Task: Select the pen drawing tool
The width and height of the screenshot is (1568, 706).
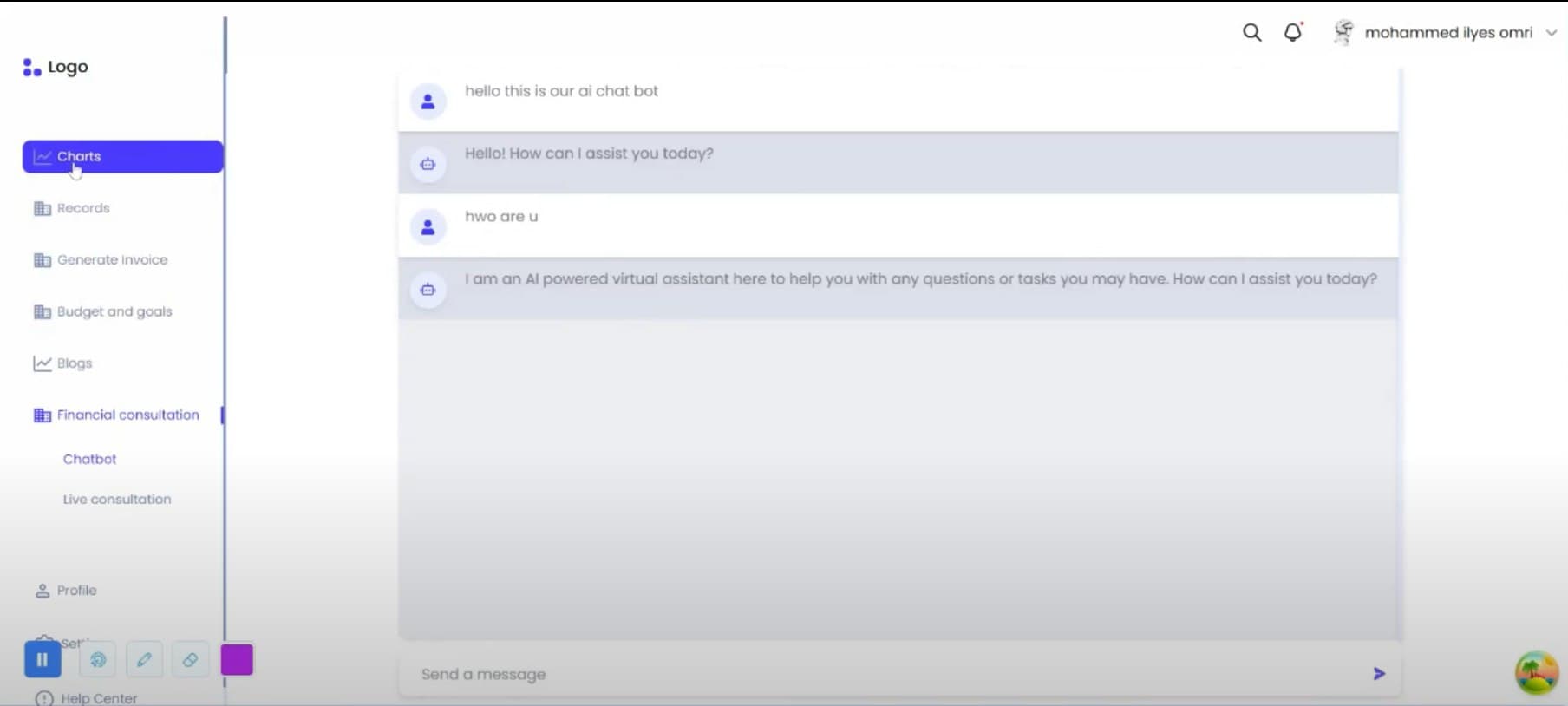Action: [144, 660]
